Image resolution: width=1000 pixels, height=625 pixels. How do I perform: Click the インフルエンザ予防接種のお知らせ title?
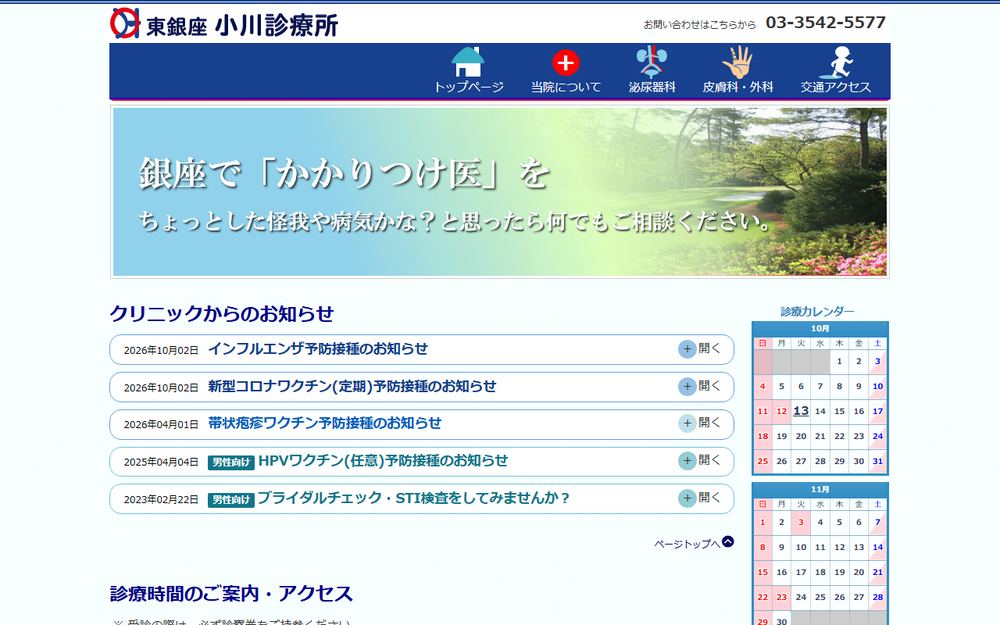click(x=318, y=349)
